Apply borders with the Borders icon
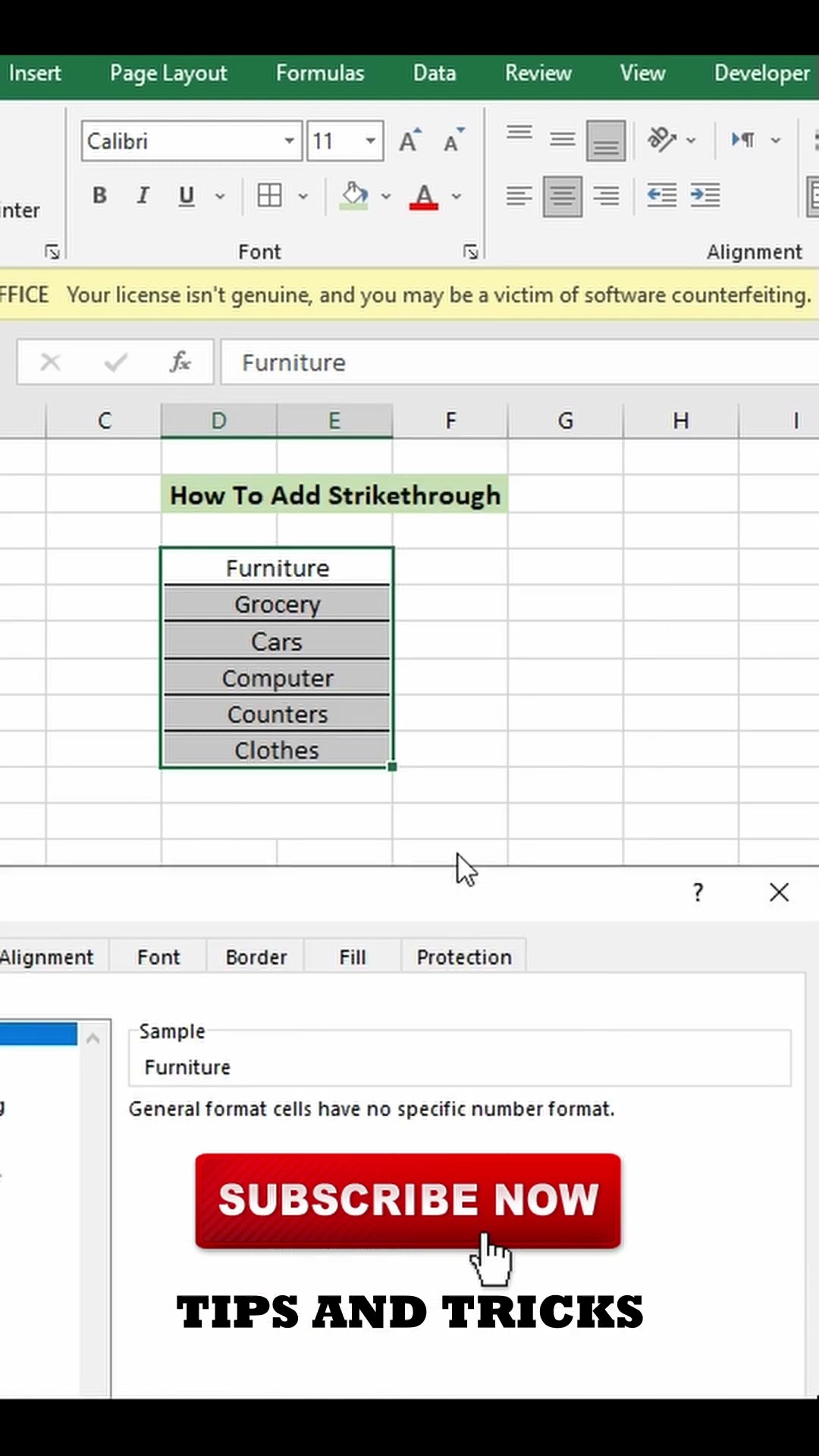 click(269, 196)
